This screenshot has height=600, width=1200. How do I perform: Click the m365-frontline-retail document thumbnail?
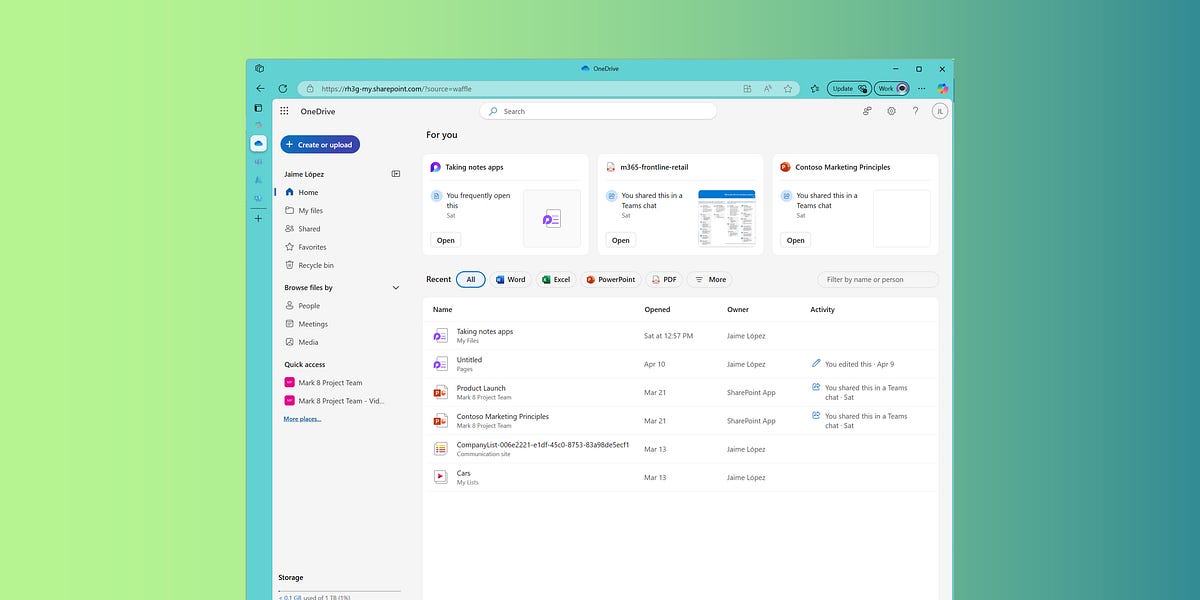click(x=726, y=218)
